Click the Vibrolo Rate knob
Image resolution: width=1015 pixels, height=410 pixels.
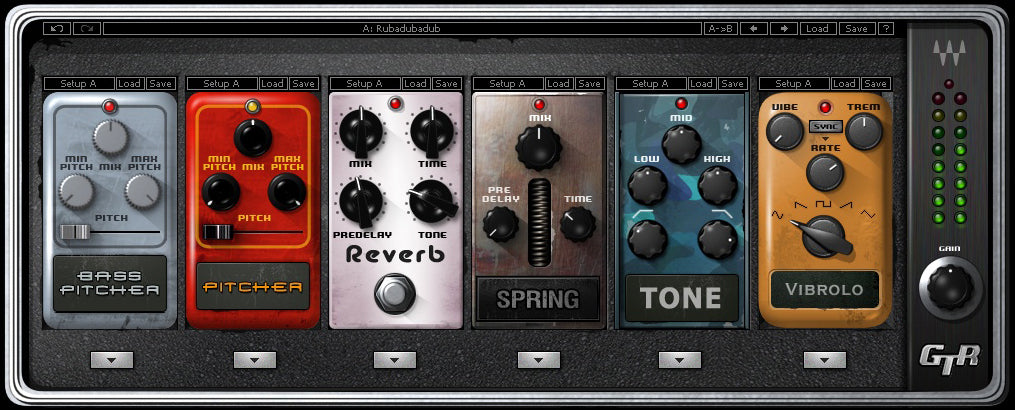pos(825,172)
